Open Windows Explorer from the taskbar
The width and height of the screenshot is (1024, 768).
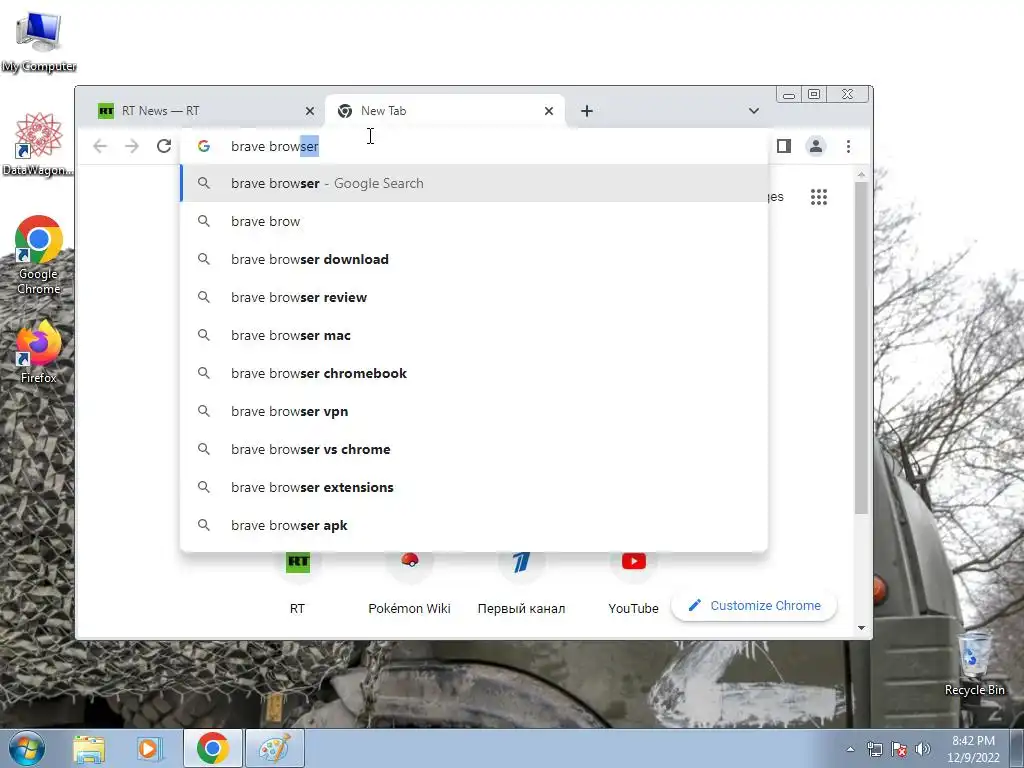coord(89,749)
